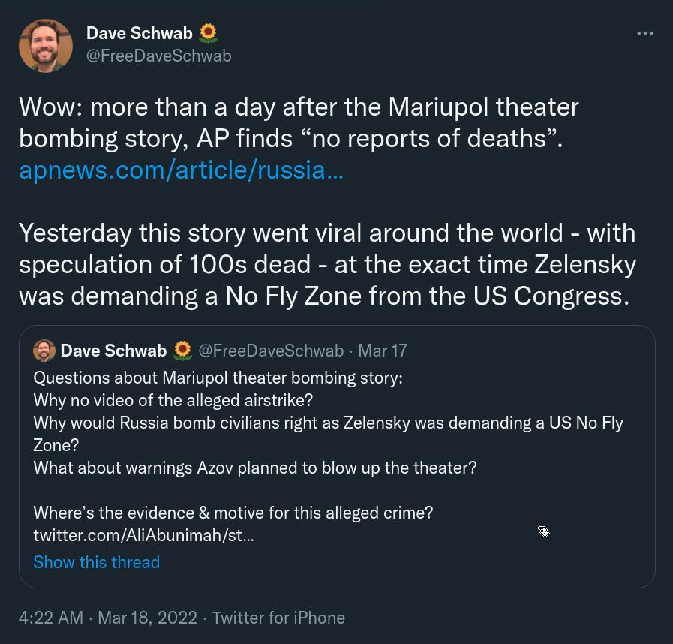
Task: Click the @FreeDaveSchwab handle under author name
Action: point(159,56)
